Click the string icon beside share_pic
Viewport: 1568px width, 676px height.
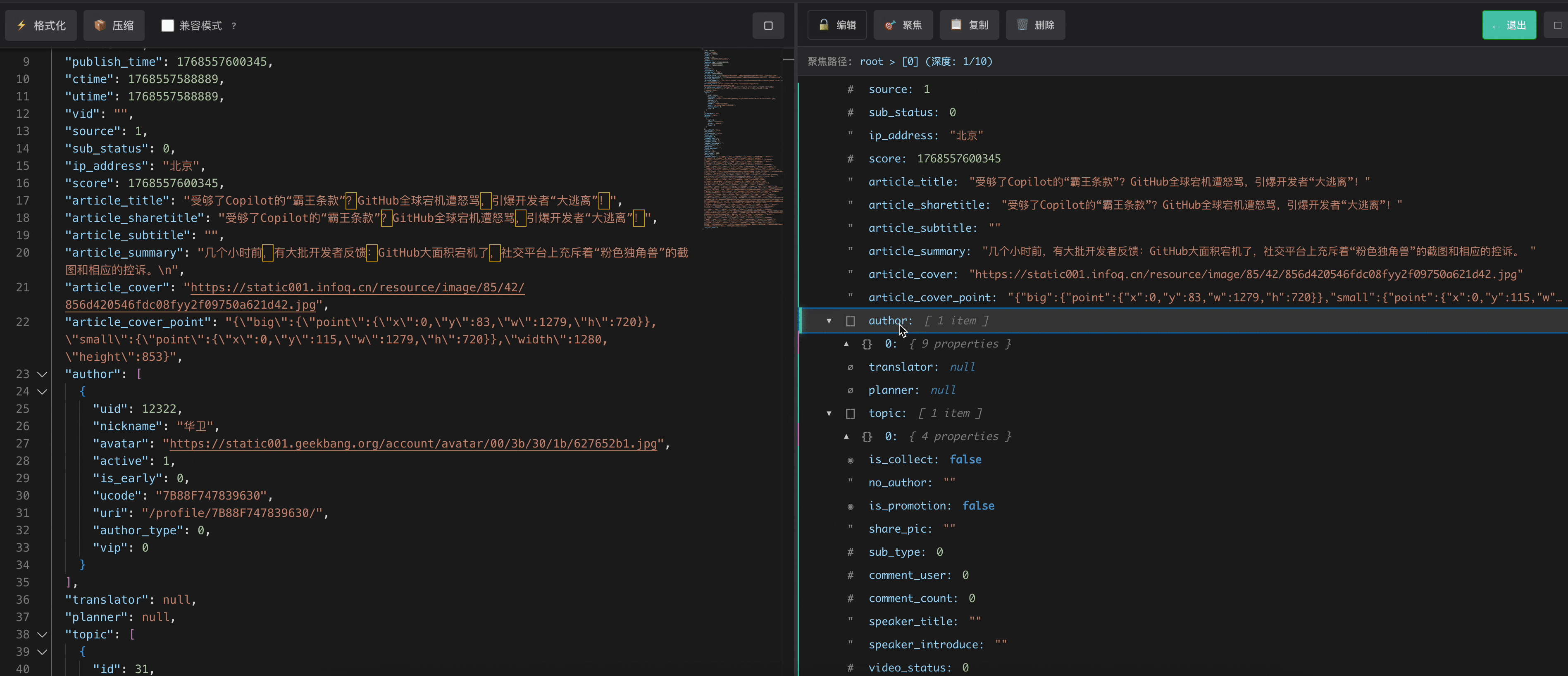click(851, 528)
